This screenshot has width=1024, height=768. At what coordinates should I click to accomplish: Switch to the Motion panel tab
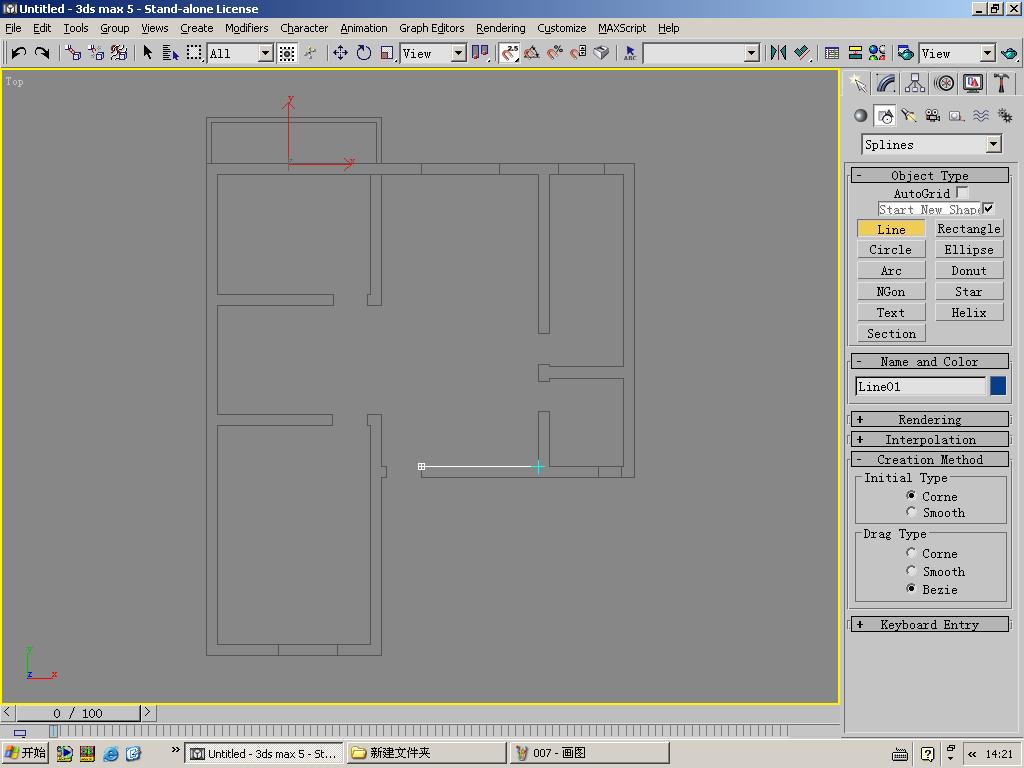coord(944,83)
